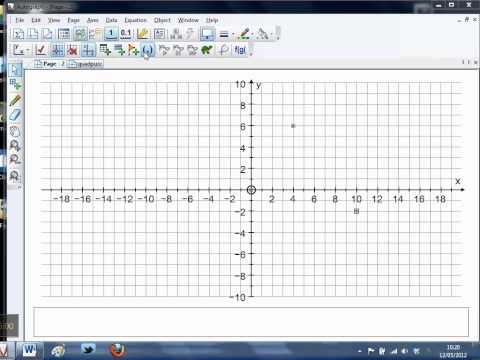Open the Axes menu
Screen dimensions: 480x360
93,20
